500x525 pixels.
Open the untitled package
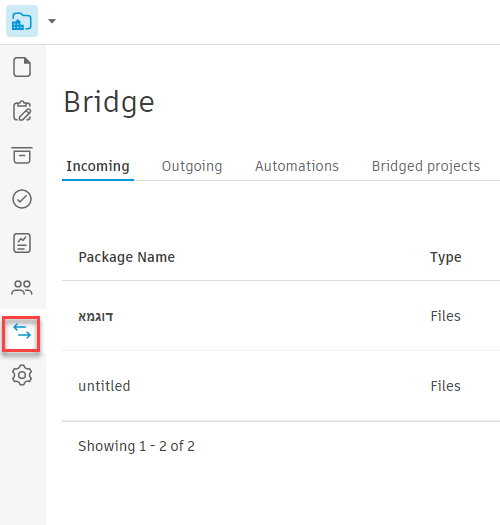(x=104, y=386)
